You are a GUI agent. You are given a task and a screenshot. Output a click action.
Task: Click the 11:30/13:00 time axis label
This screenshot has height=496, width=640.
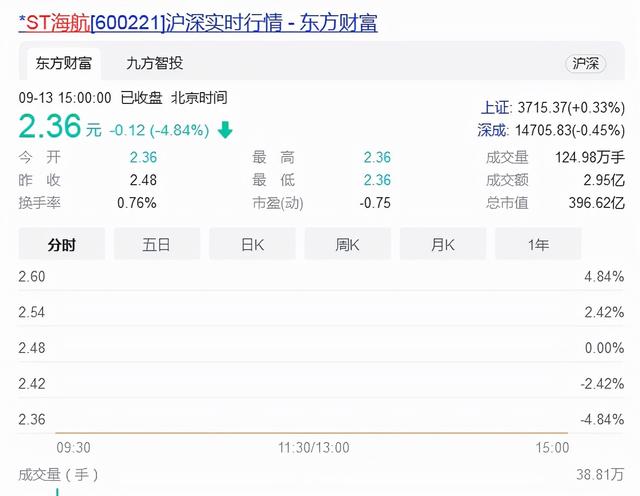click(313, 448)
